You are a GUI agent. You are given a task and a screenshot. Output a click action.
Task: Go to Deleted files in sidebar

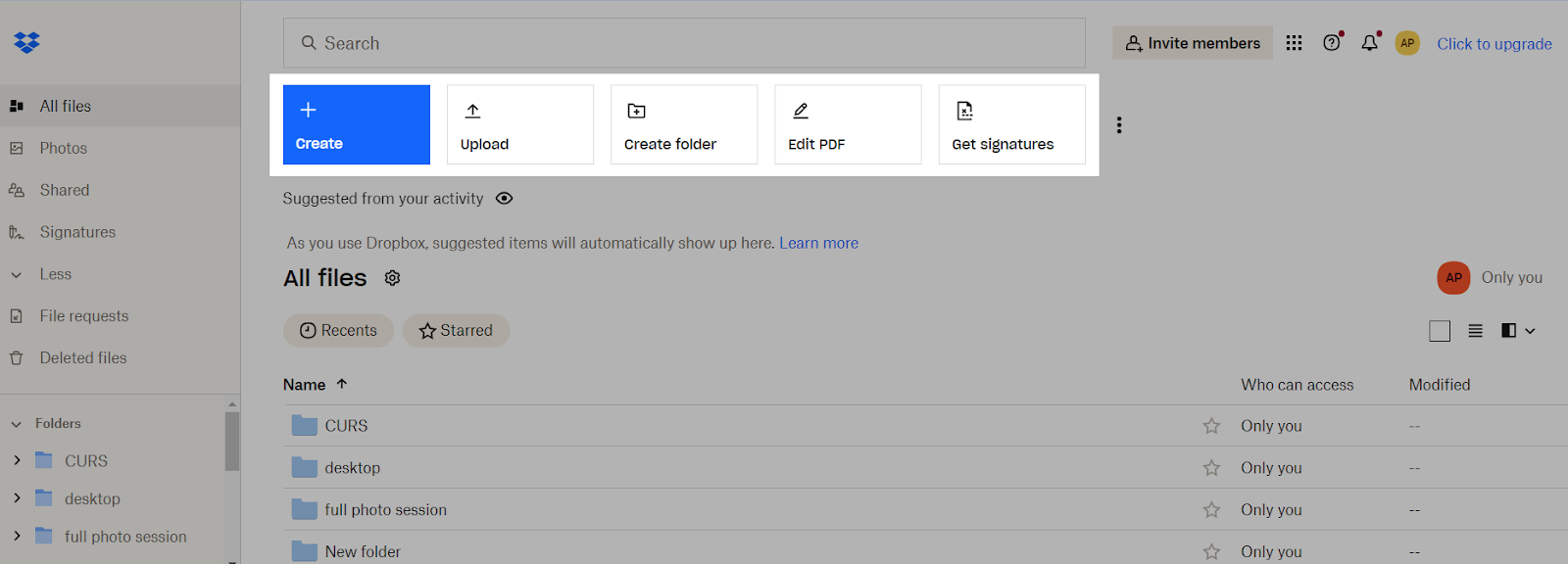(x=83, y=358)
